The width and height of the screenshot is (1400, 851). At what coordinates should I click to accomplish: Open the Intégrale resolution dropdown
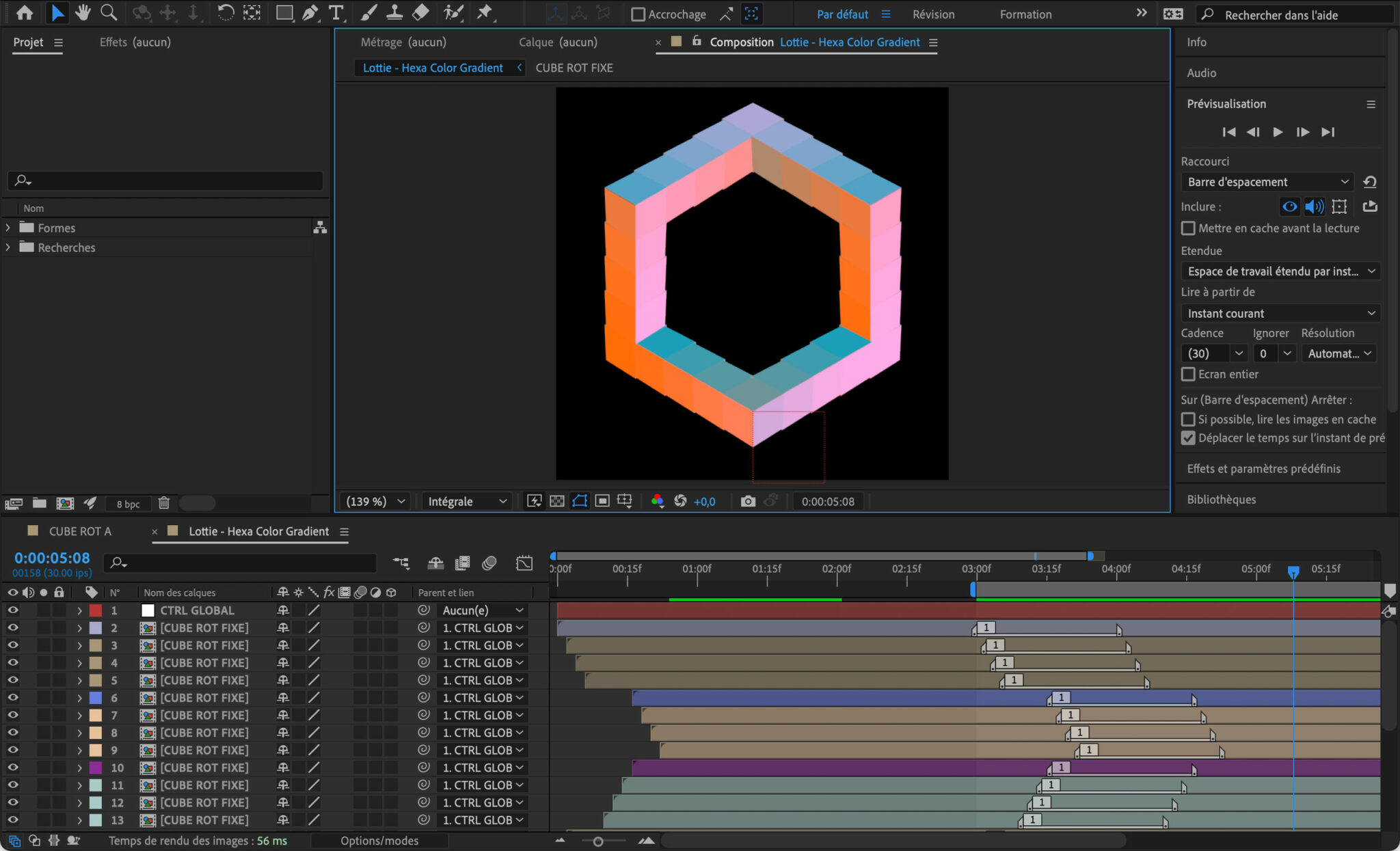[467, 501]
